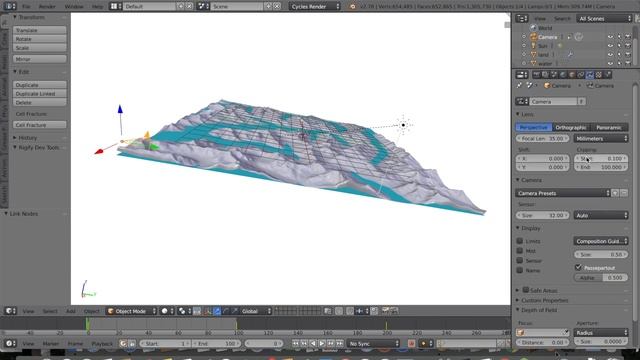
Task: Toggle the Mist checkbox under Display
Action: coord(520,251)
